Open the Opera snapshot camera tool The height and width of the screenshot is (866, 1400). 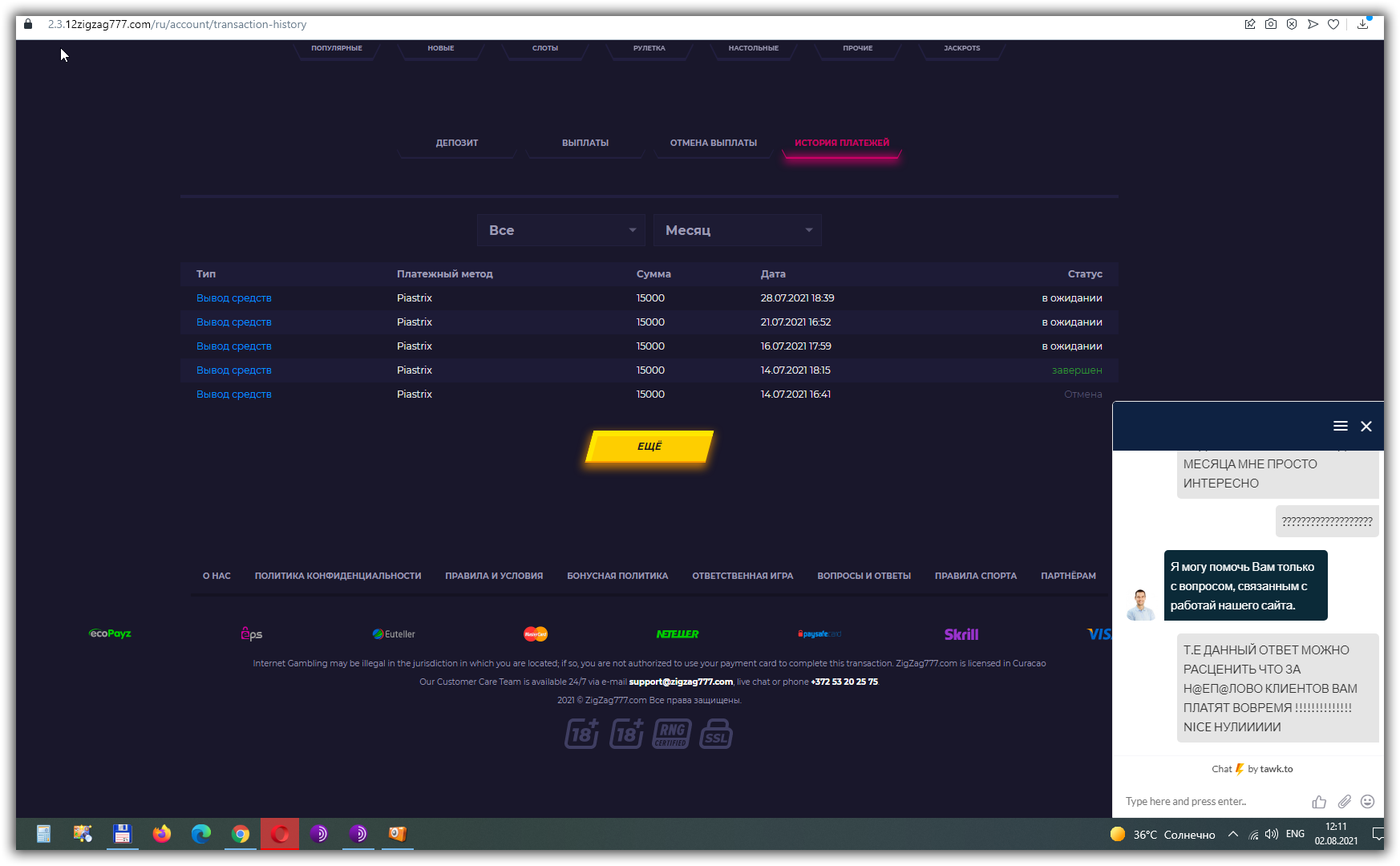tap(1271, 24)
